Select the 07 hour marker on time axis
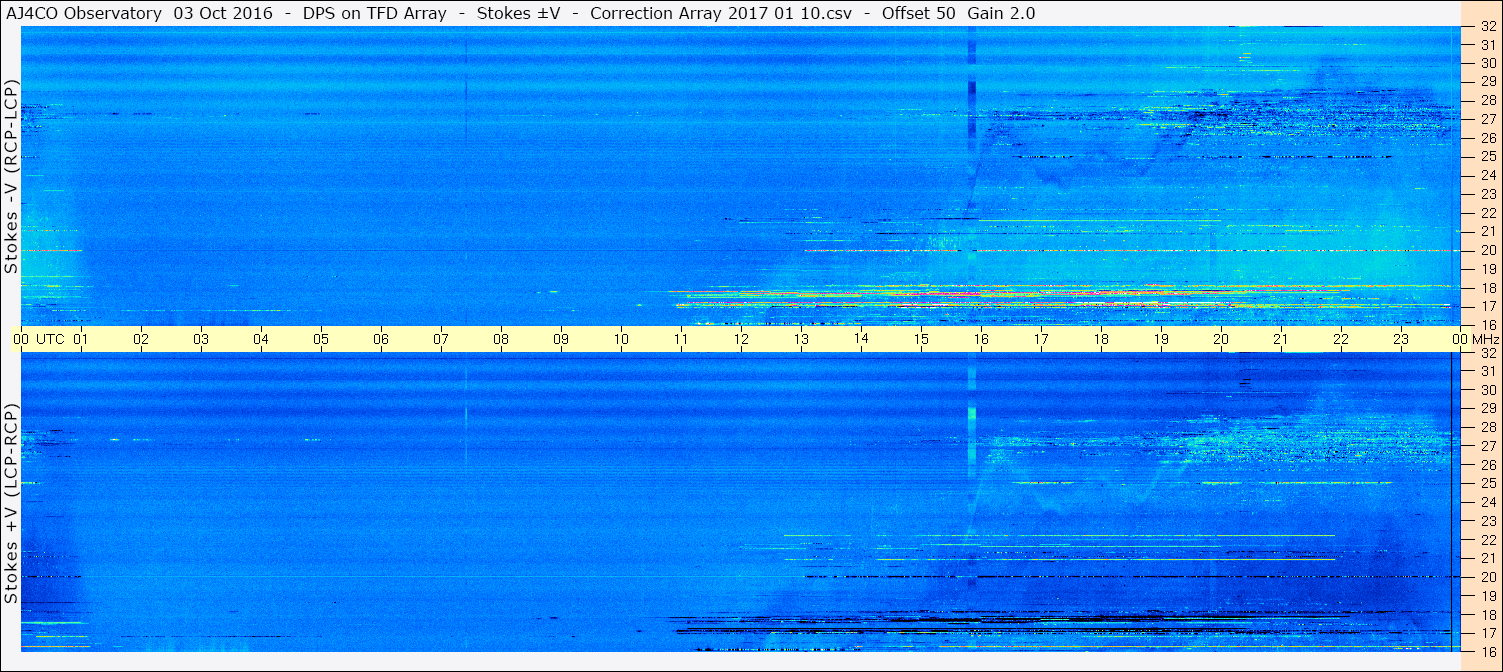Screen dimensions: 1503x672 (440, 339)
